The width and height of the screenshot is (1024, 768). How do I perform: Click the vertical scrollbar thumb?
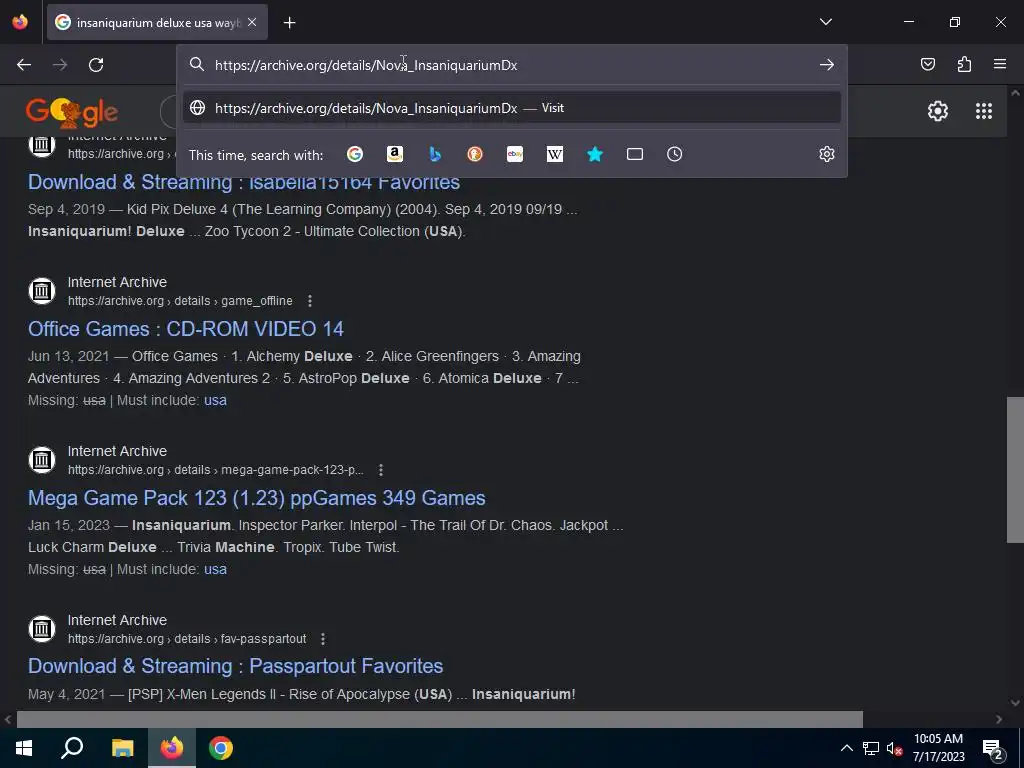[x=1015, y=470]
